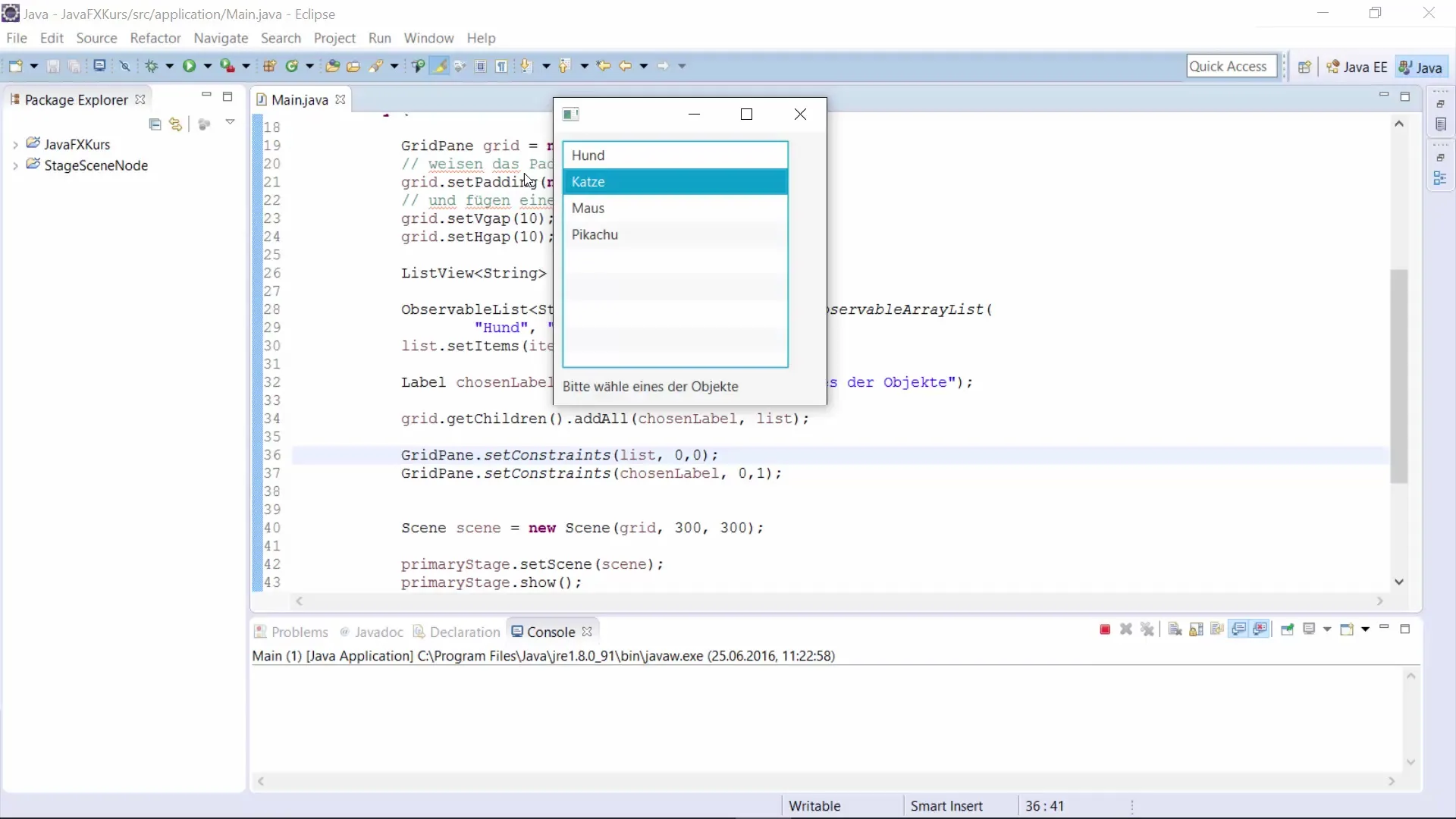This screenshot has height=819, width=1456.
Task: Open the Refactor menu
Action: click(x=155, y=38)
